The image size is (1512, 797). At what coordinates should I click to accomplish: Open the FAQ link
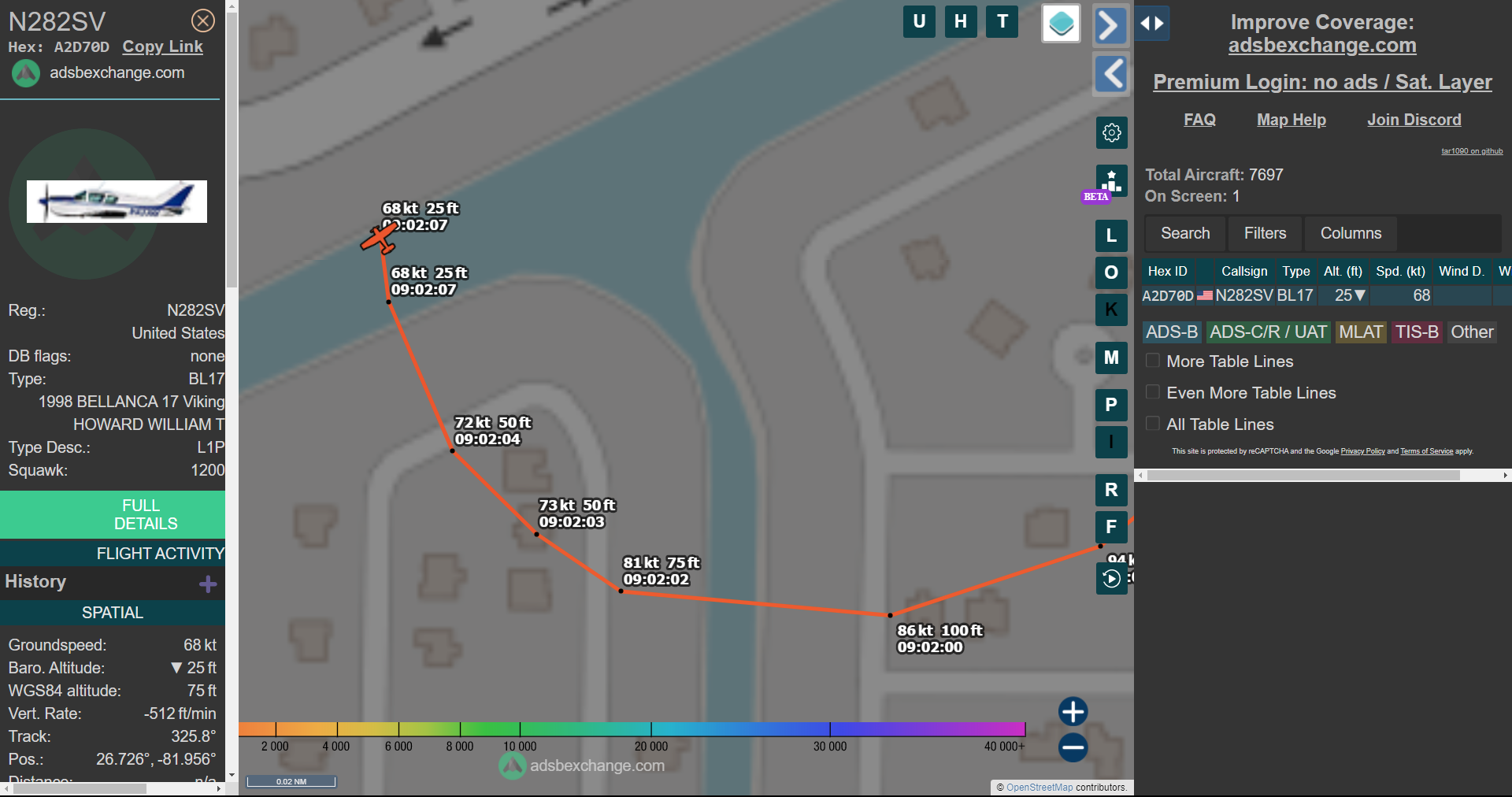point(1199,120)
